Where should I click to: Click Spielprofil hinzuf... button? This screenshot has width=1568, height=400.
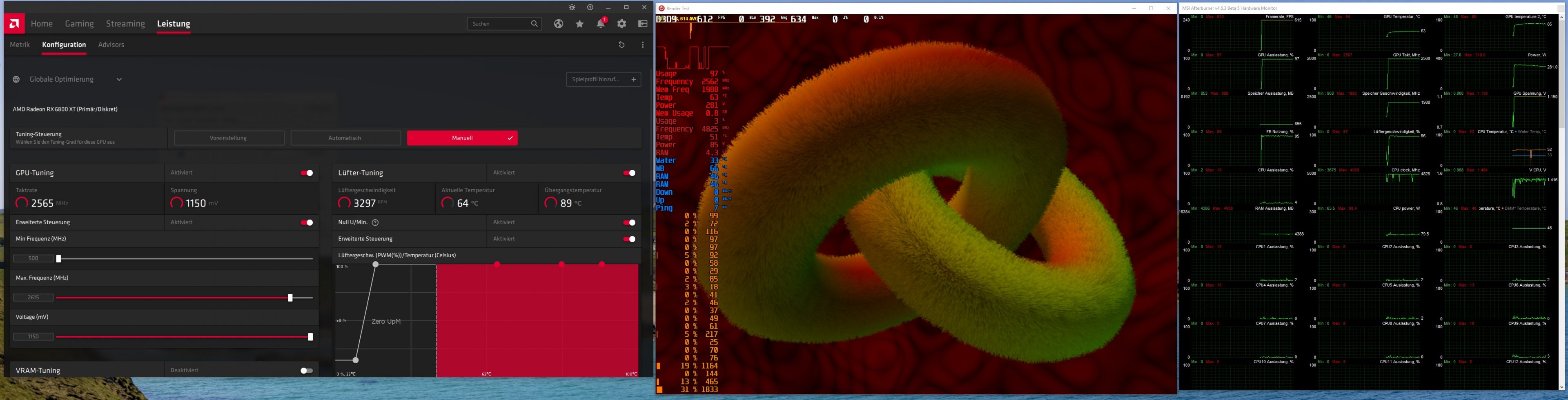coord(603,79)
